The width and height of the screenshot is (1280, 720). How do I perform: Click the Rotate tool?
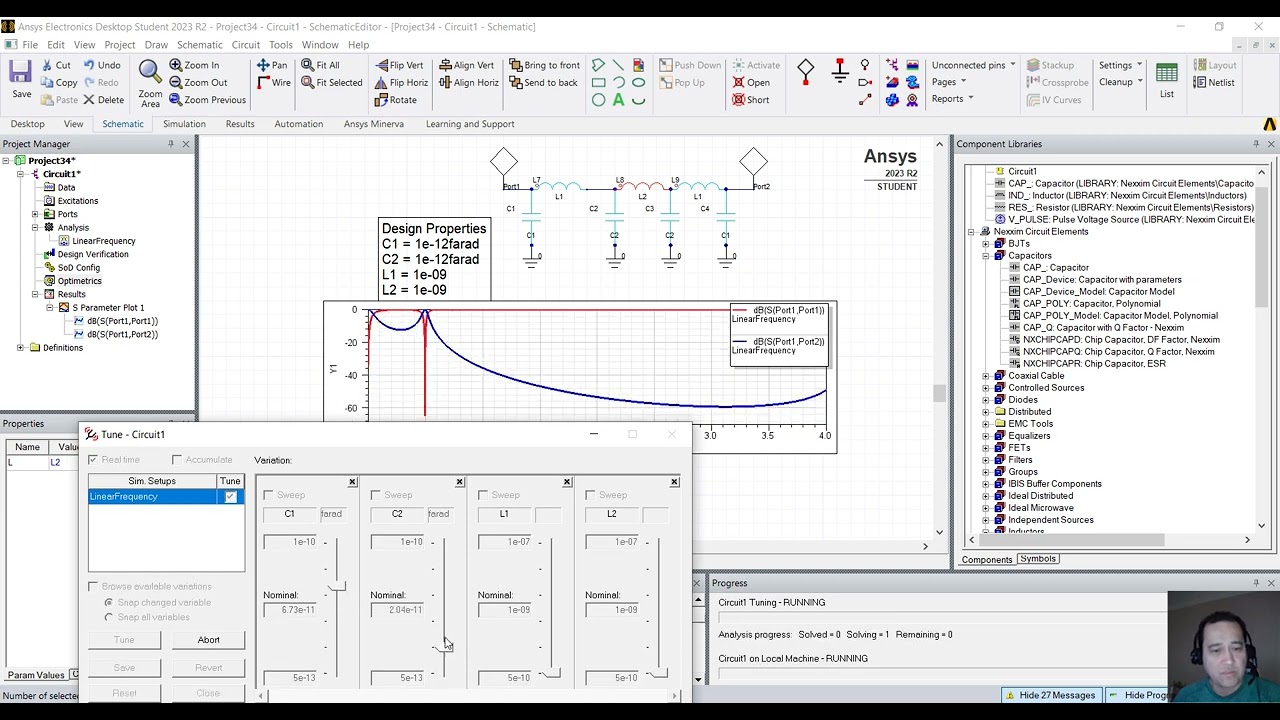(x=395, y=100)
